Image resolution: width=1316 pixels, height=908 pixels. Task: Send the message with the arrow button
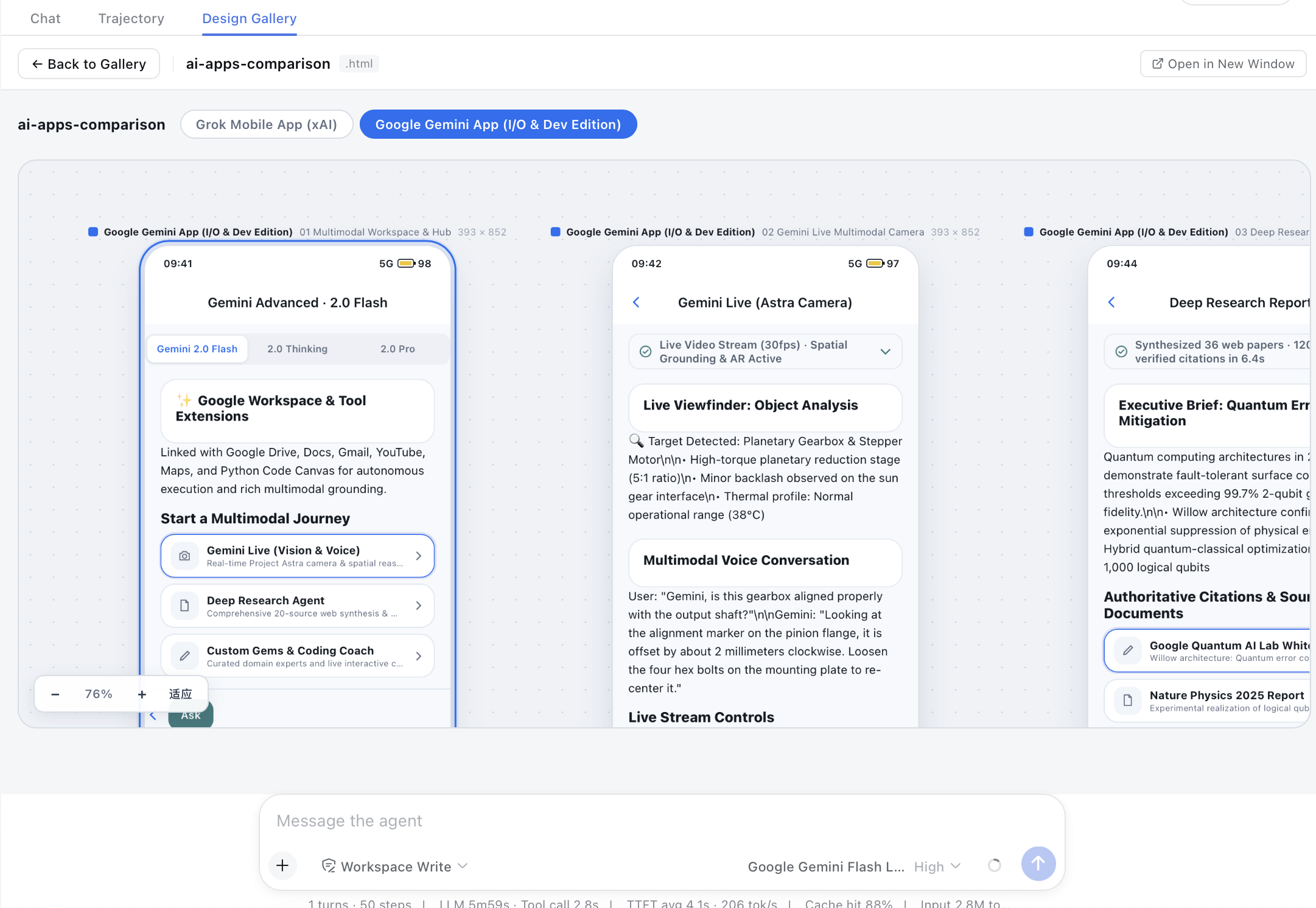(x=1038, y=864)
